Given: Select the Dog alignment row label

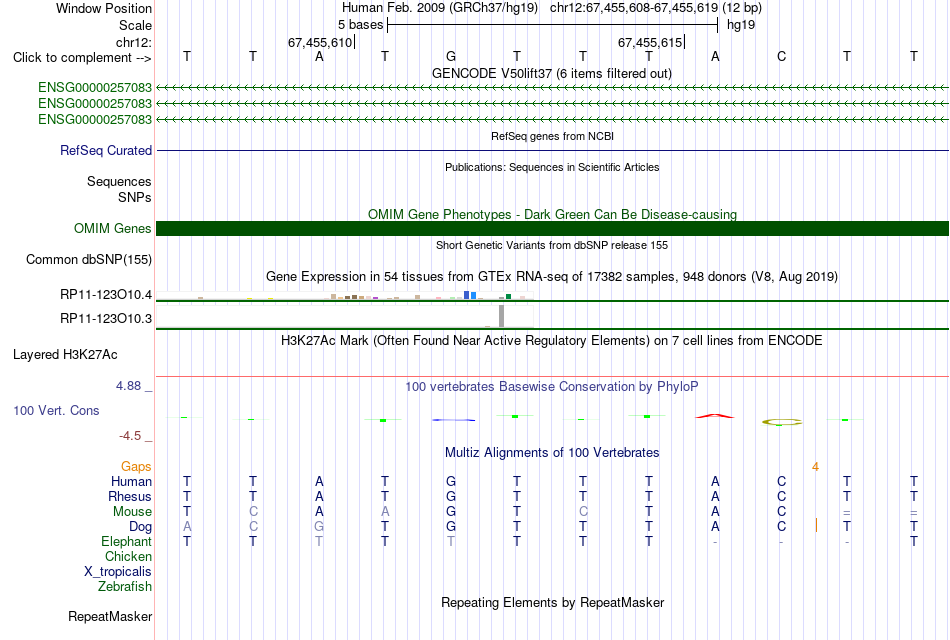Looking at the screenshot, I should click(x=140, y=527).
